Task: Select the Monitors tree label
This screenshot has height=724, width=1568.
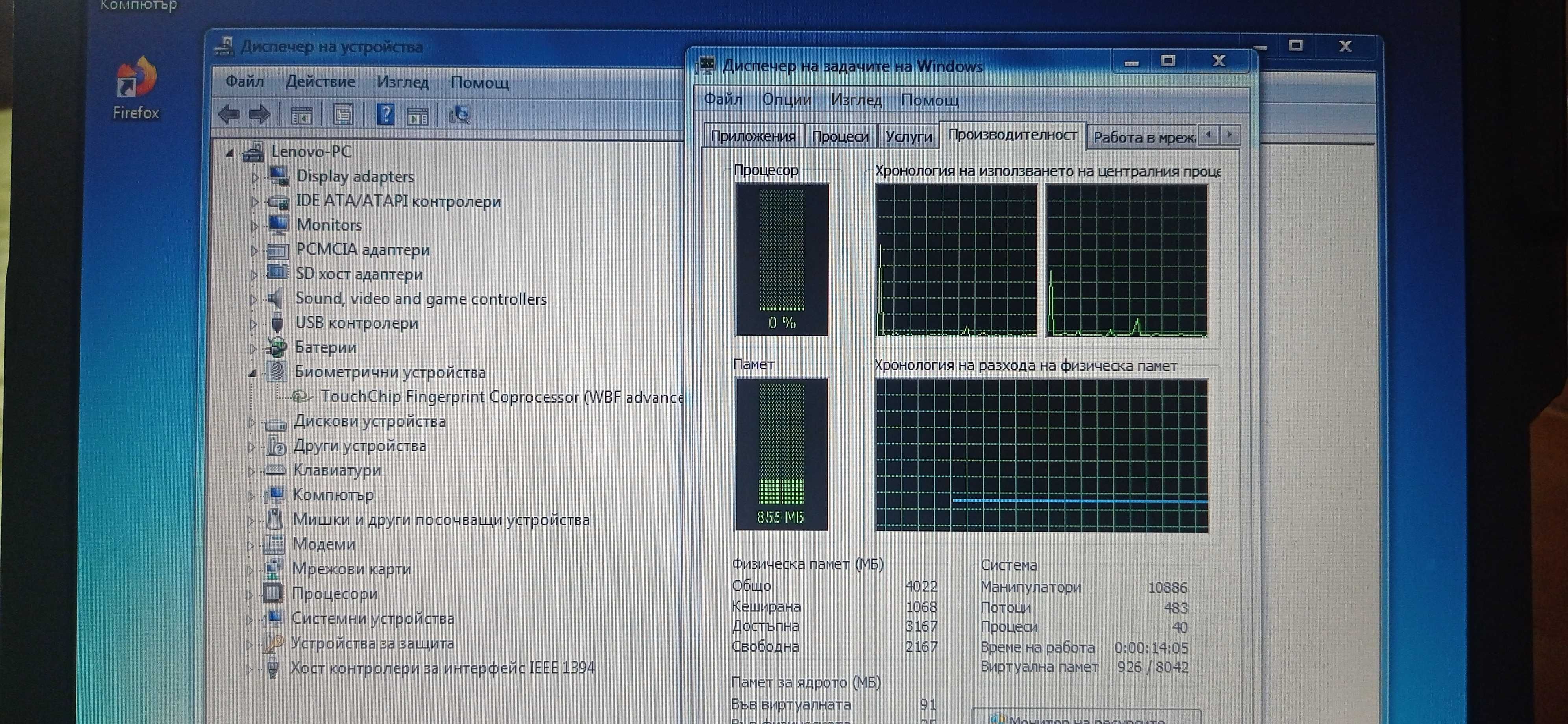Action: point(329,225)
